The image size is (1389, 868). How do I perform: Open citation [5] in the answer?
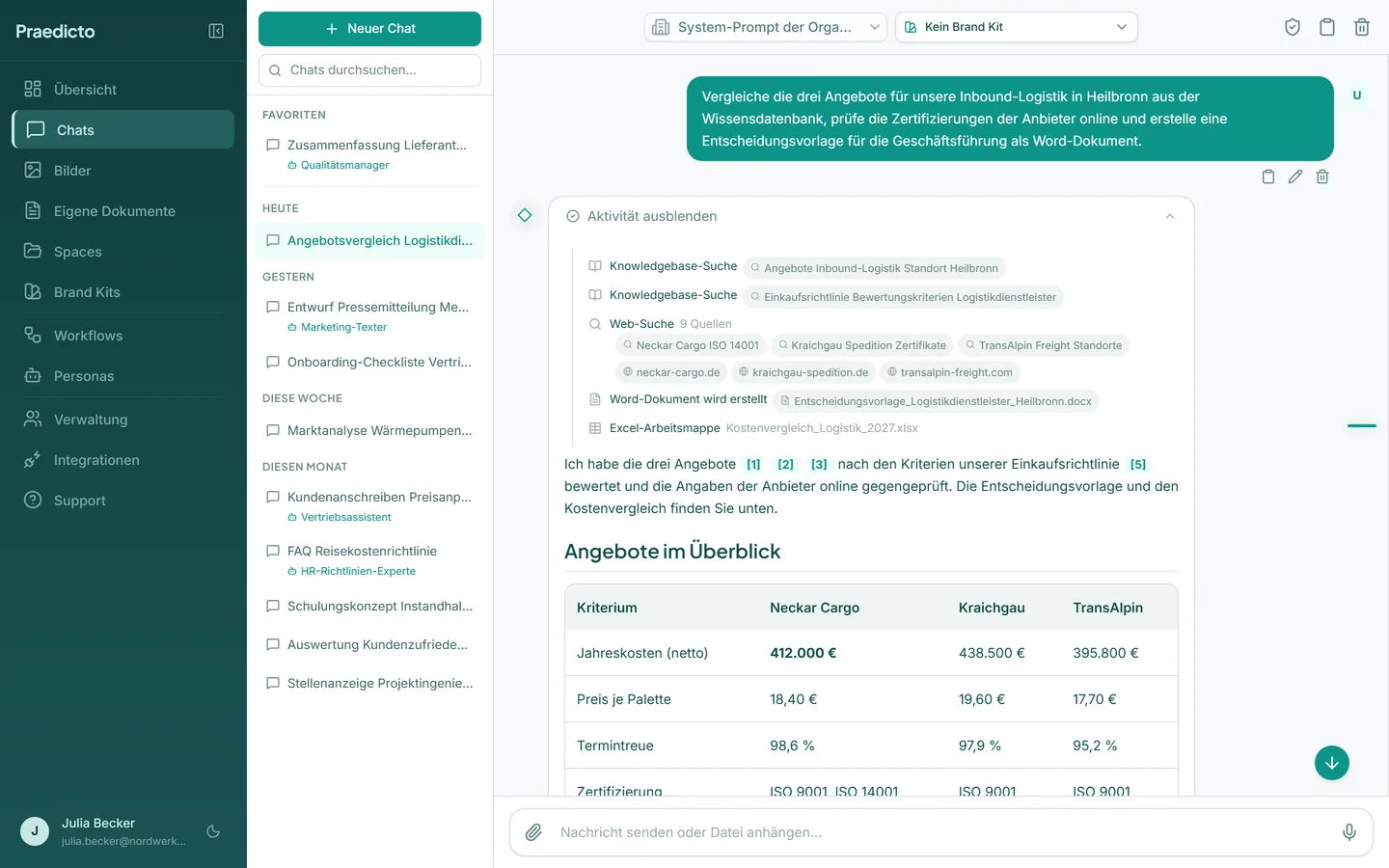tap(1138, 464)
